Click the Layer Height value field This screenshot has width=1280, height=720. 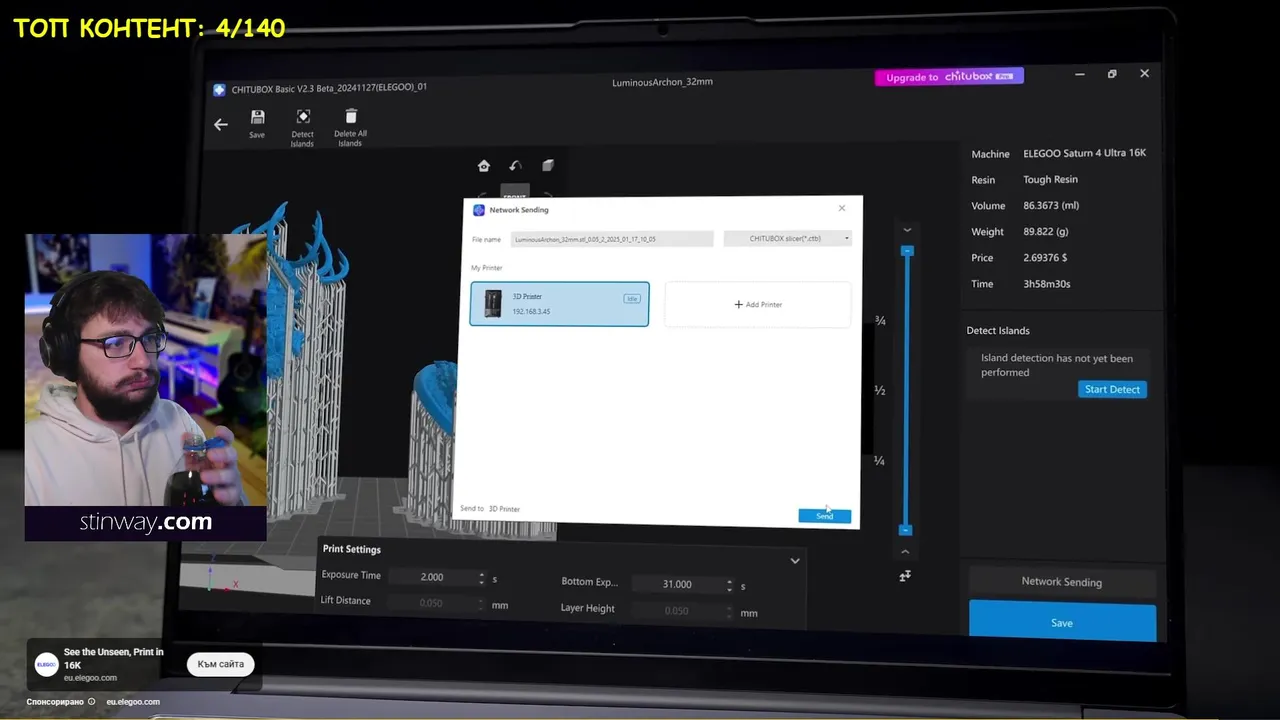click(677, 611)
